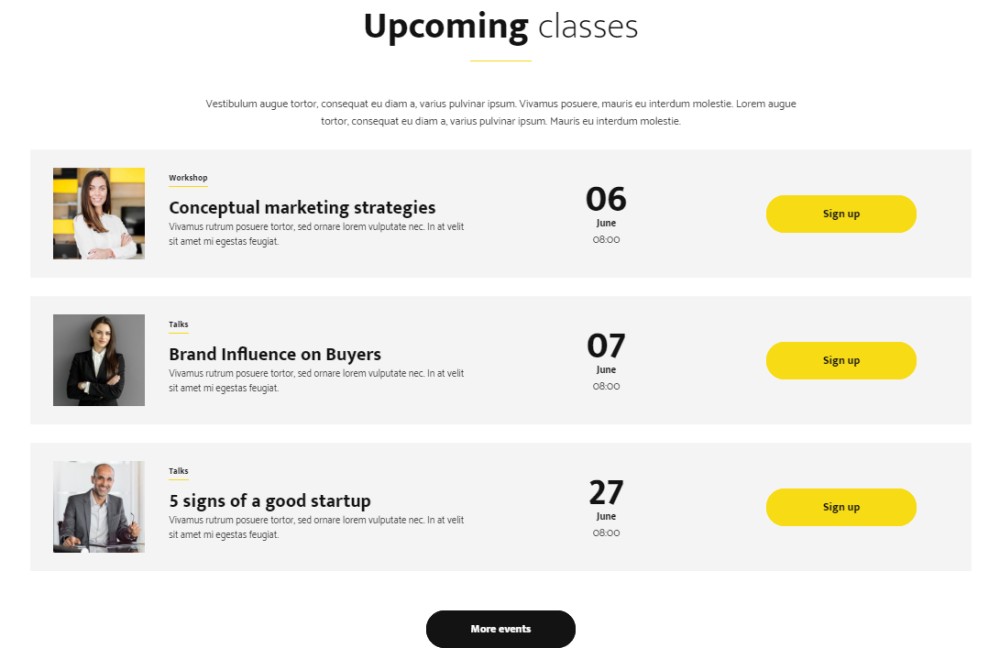Image resolution: width=1000 pixels, height=659 pixels.
Task: Open the Brand Influence on Buyers title
Action: click(275, 354)
